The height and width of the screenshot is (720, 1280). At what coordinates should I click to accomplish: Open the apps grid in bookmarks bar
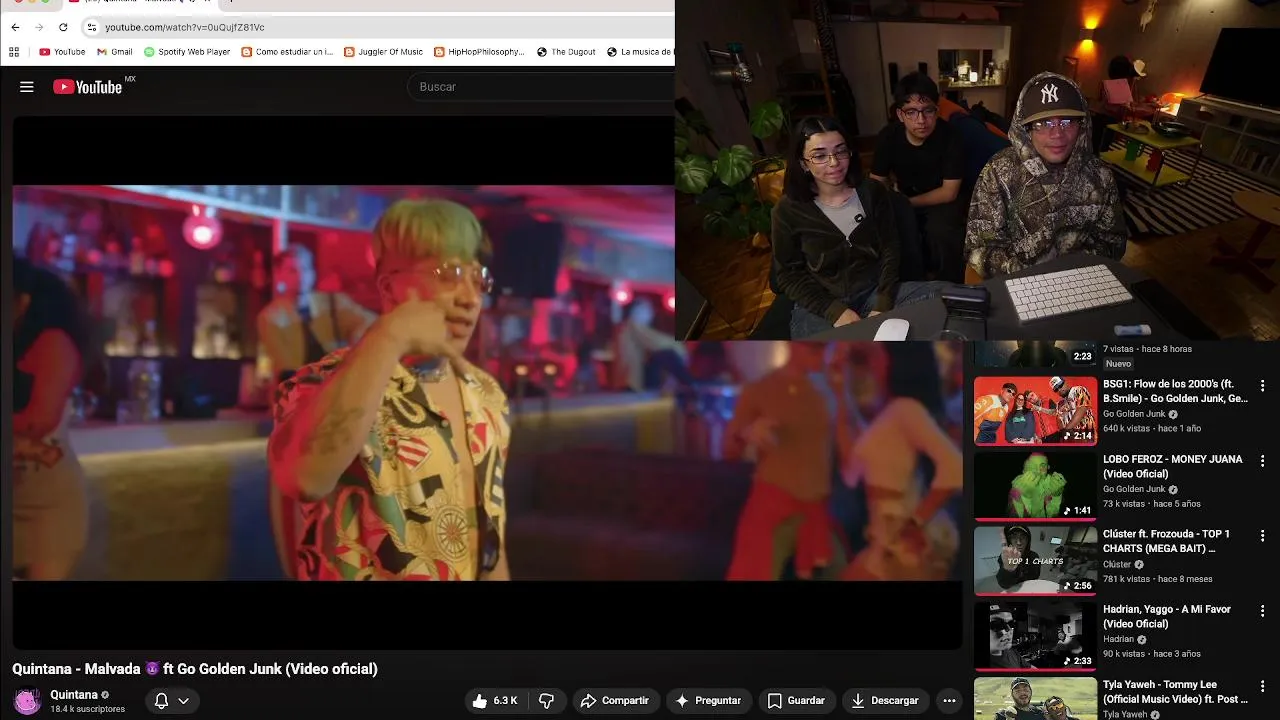[14, 52]
